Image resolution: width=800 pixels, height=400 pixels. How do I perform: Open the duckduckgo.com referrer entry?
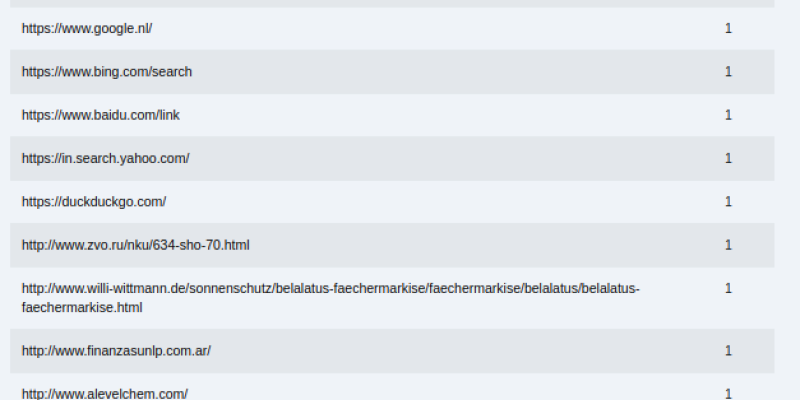tap(94, 202)
